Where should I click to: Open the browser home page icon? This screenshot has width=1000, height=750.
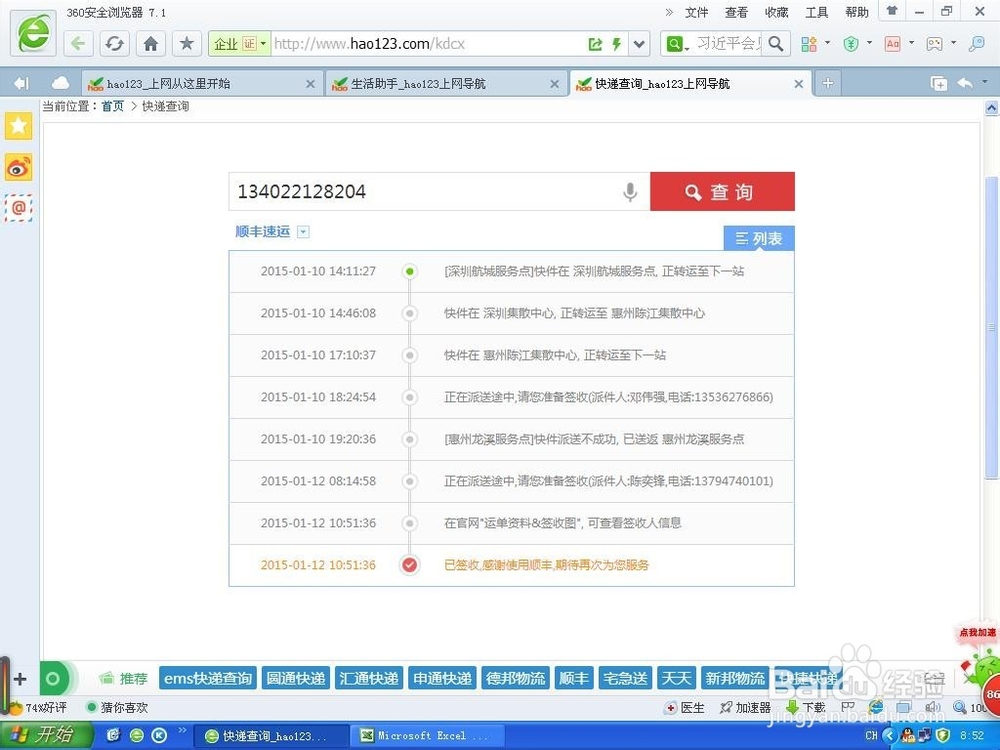[151, 44]
